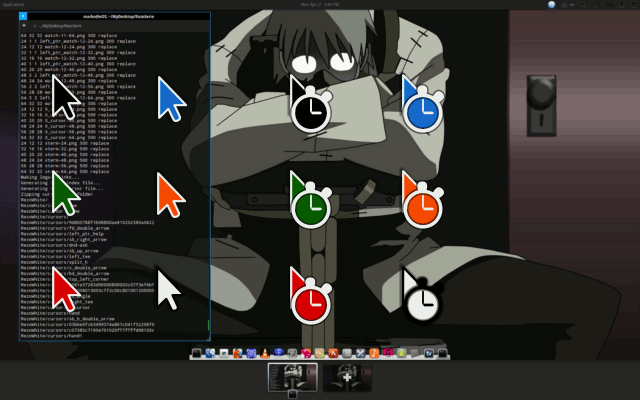Click line 'RezoWhite/cursors/left_ptr_help'
640x400 pixels.
pos(62,234)
